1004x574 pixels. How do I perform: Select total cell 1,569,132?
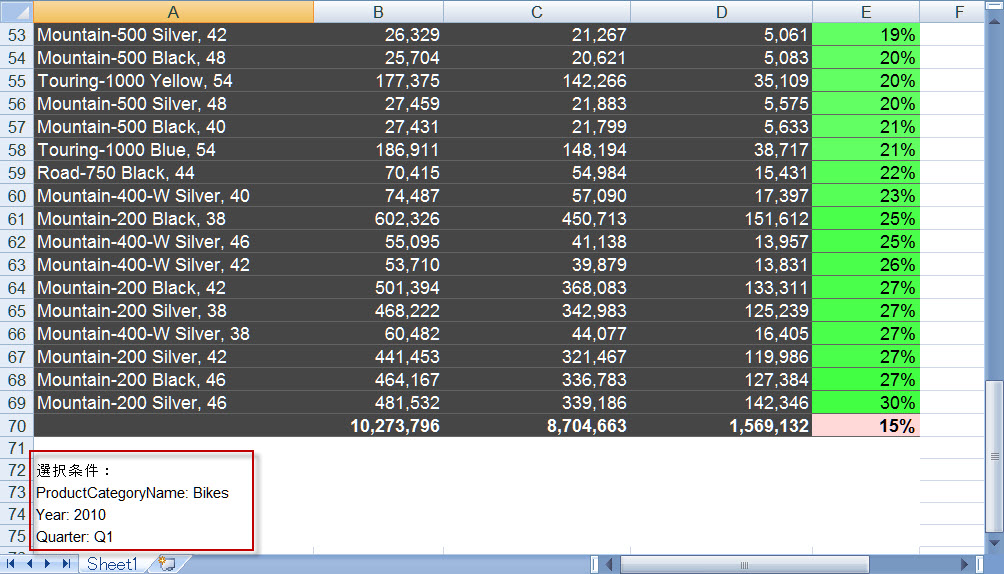coord(722,426)
